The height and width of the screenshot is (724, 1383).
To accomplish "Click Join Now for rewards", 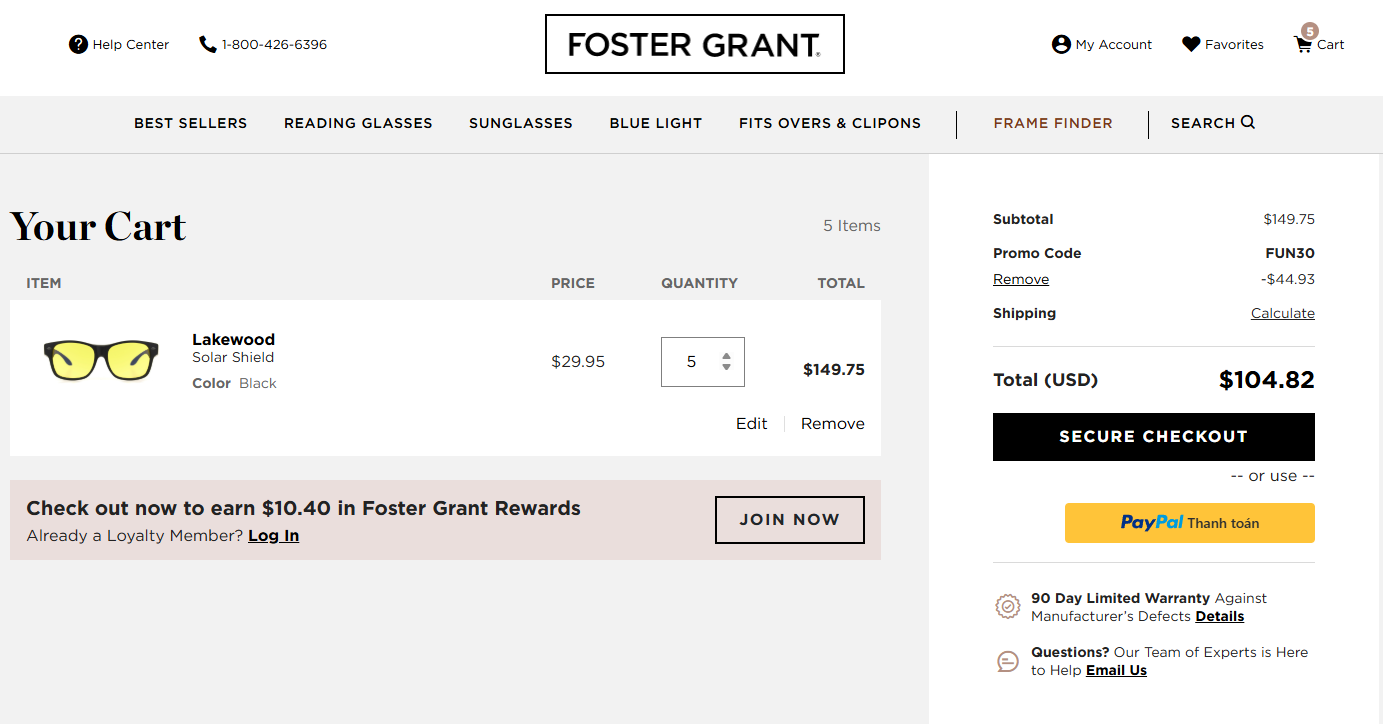I will click(789, 520).
